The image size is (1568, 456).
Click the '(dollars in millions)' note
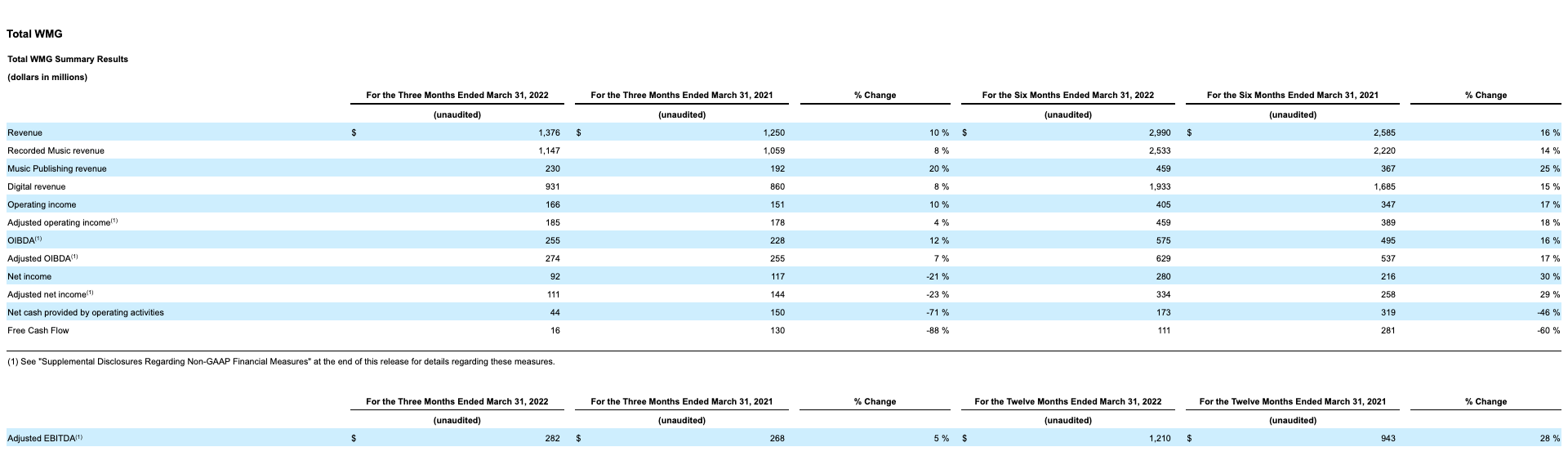tap(47, 77)
